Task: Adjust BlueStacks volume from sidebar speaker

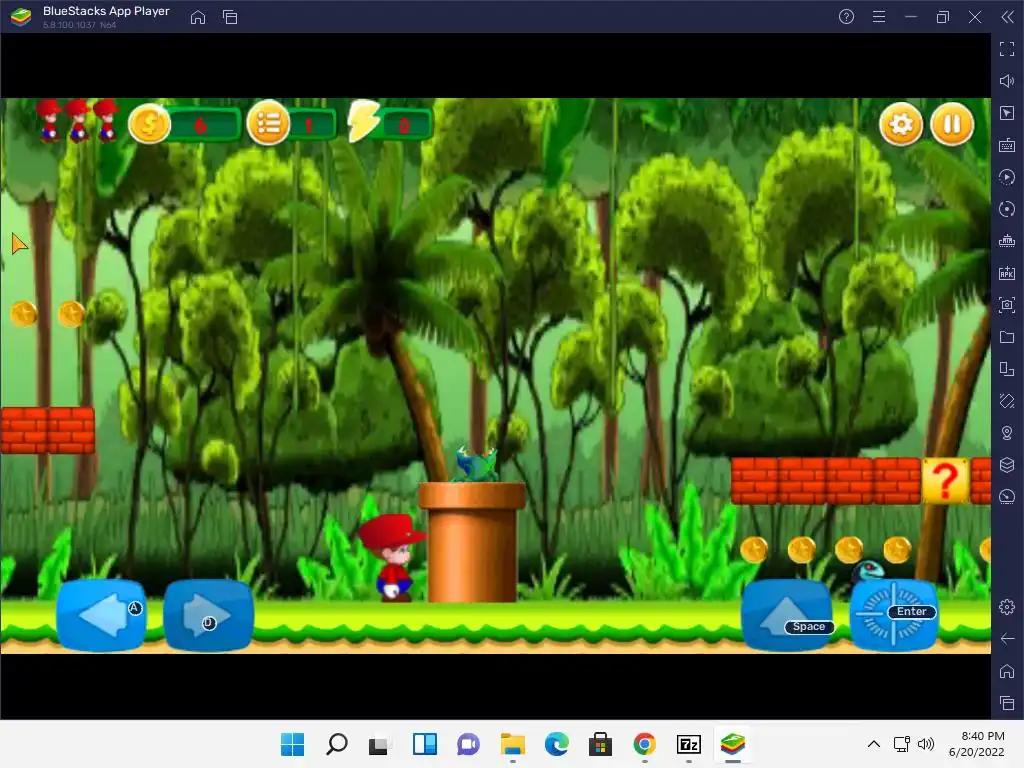Action: 1007,81
